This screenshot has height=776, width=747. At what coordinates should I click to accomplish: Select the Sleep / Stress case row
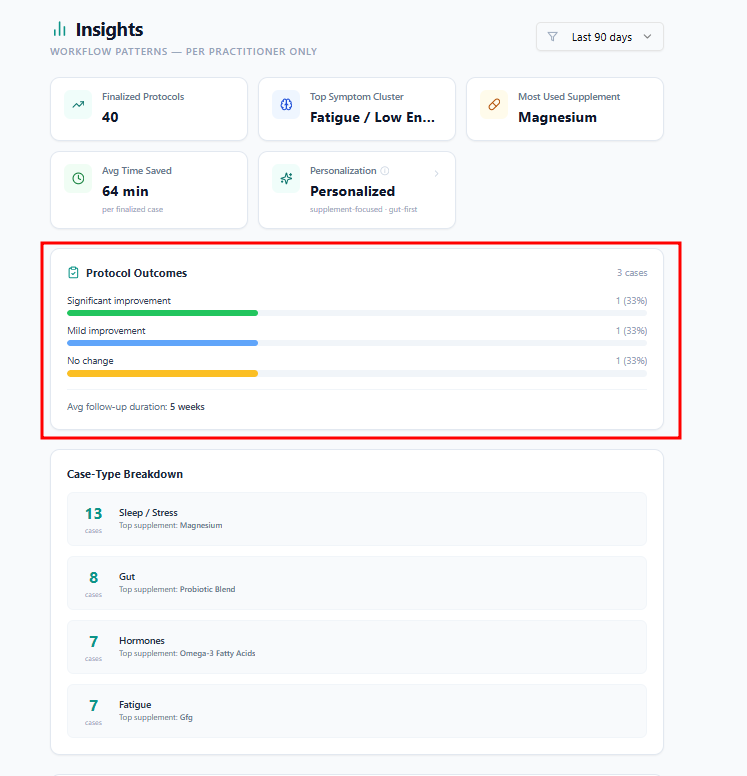point(356,518)
